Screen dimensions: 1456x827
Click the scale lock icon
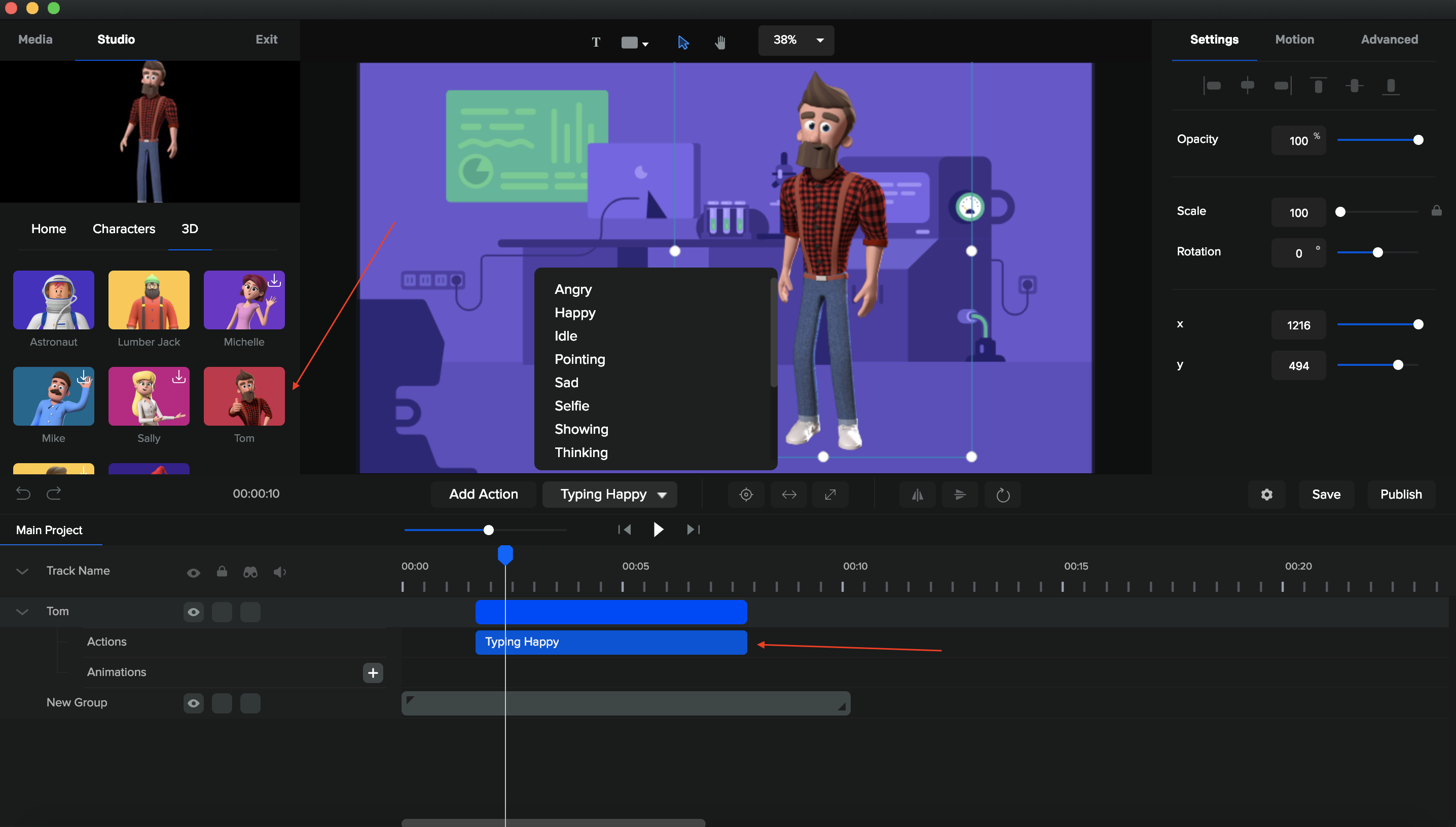pos(1436,211)
